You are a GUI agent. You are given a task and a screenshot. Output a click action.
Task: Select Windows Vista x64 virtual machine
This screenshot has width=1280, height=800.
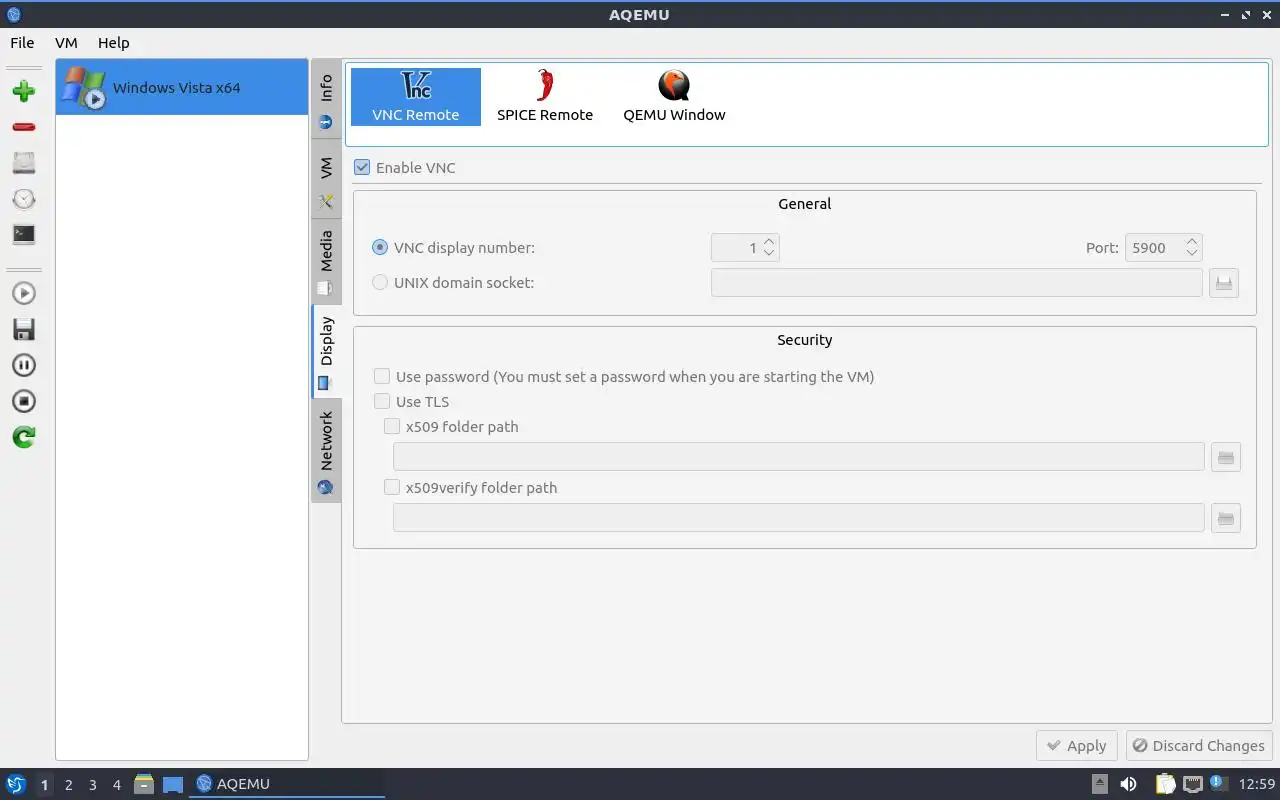[x=182, y=87]
